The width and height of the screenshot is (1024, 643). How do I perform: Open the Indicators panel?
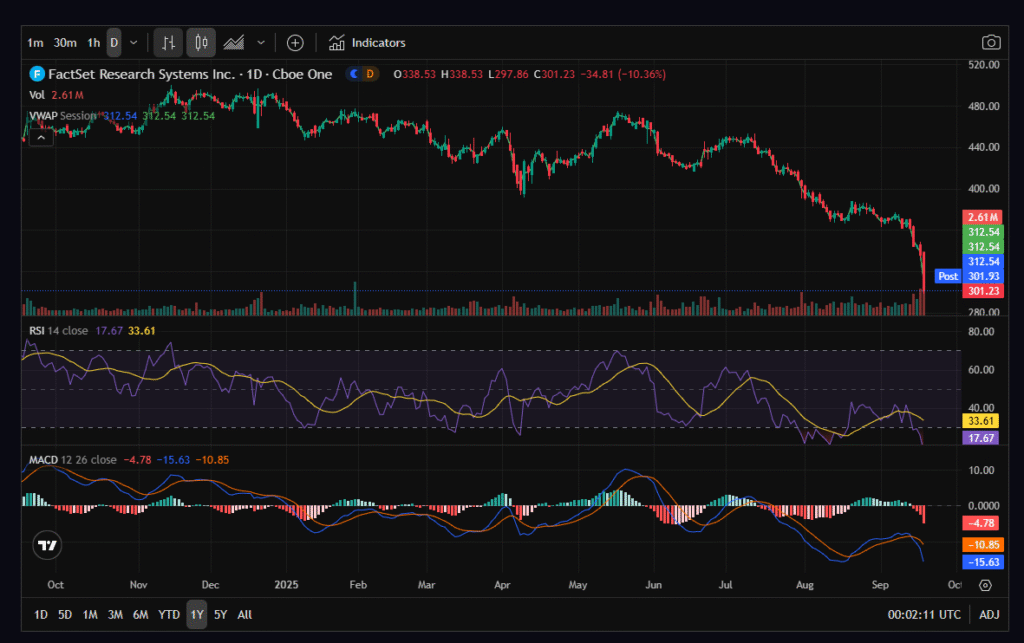[x=367, y=43]
